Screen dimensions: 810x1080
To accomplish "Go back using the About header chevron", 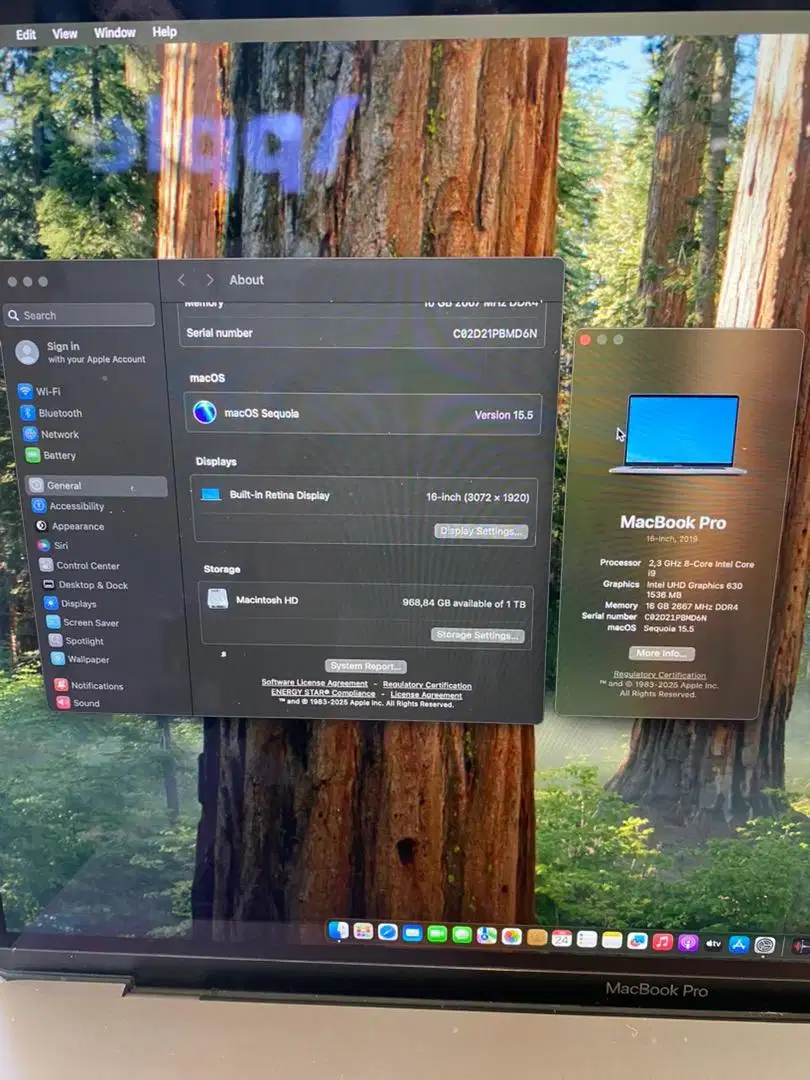I will pos(181,280).
